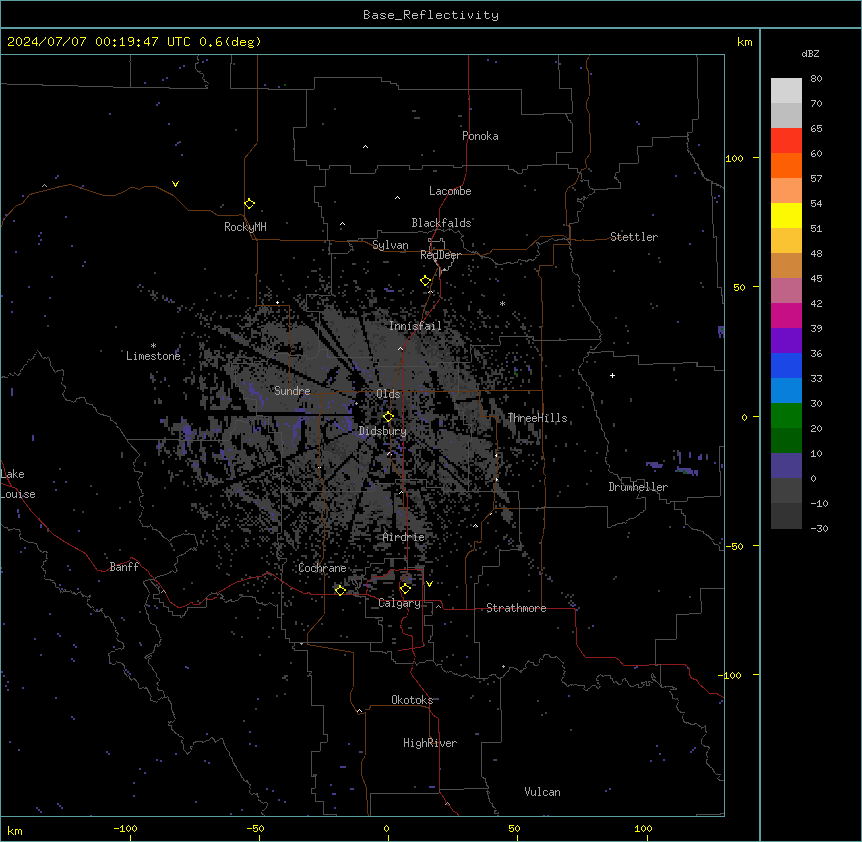The width and height of the screenshot is (862, 842).
Task: Click the Sundre town label
Action: (x=292, y=391)
